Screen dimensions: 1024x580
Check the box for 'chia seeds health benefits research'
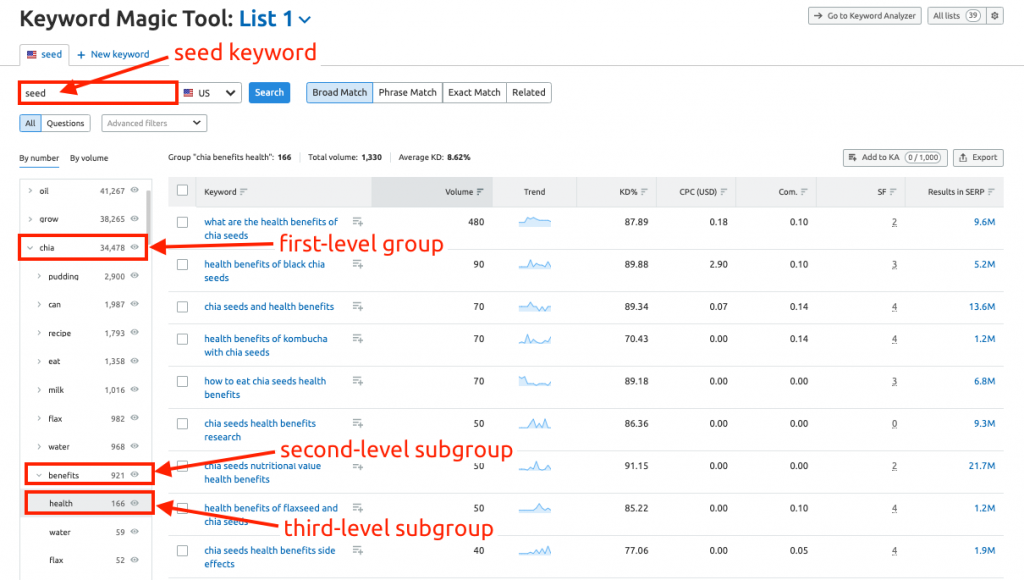click(x=182, y=425)
